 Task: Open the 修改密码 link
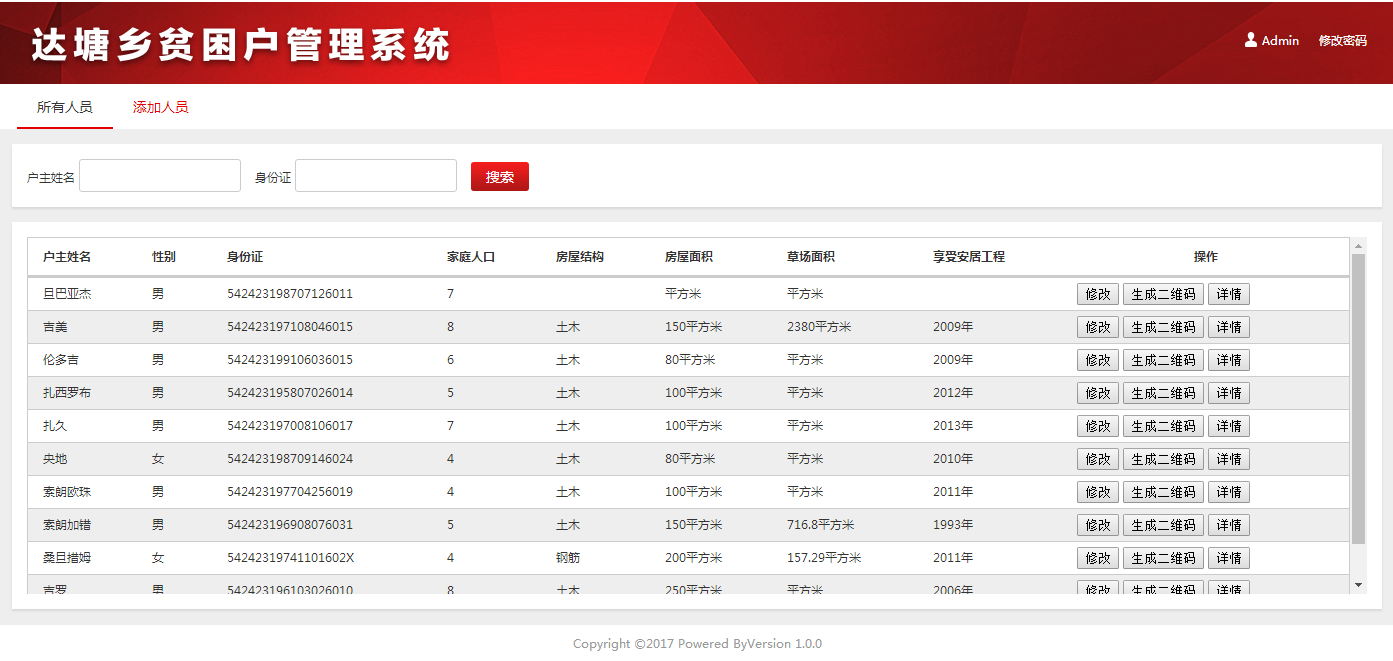[x=1342, y=41]
